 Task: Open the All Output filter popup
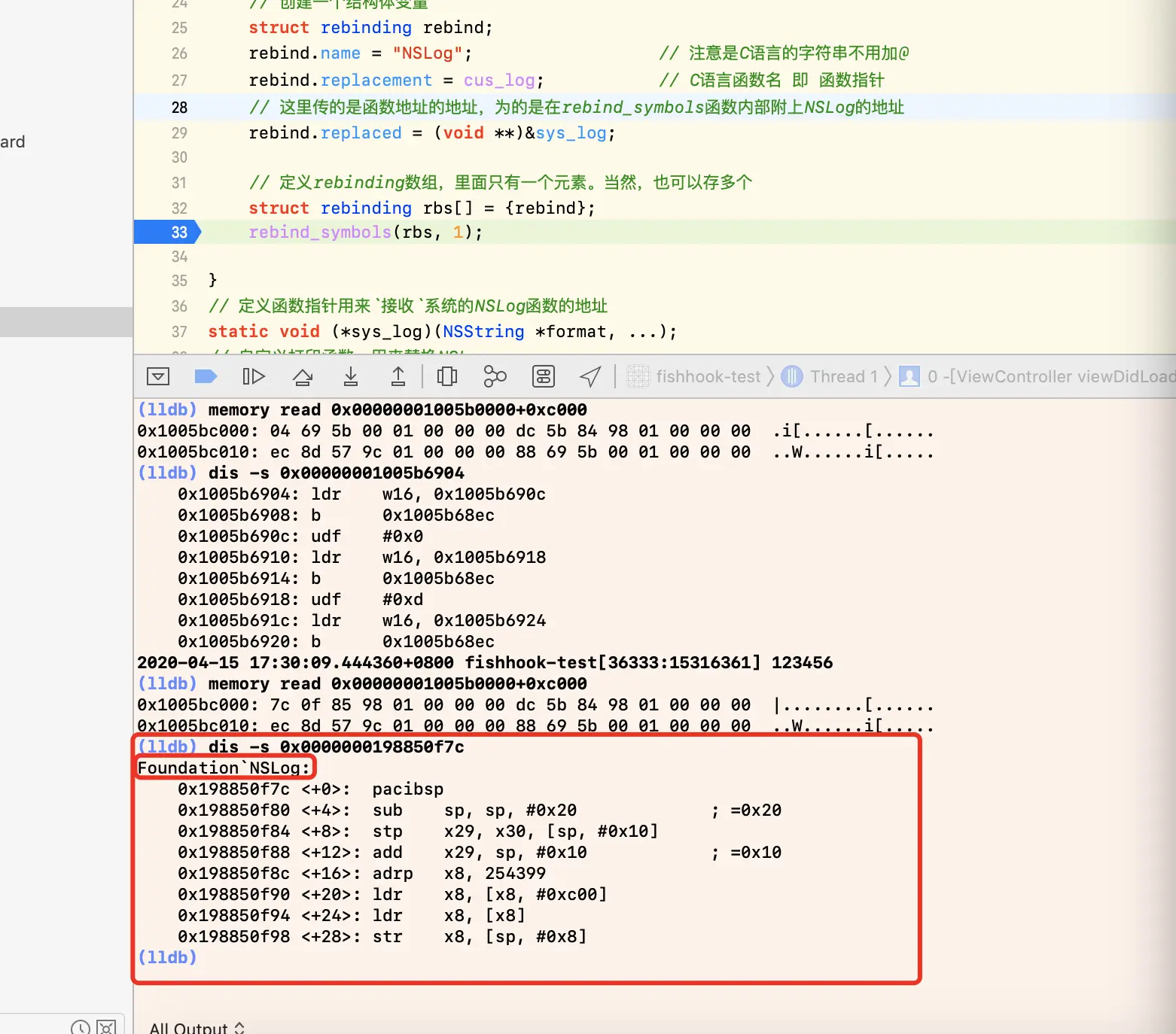pyautogui.click(x=197, y=1027)
